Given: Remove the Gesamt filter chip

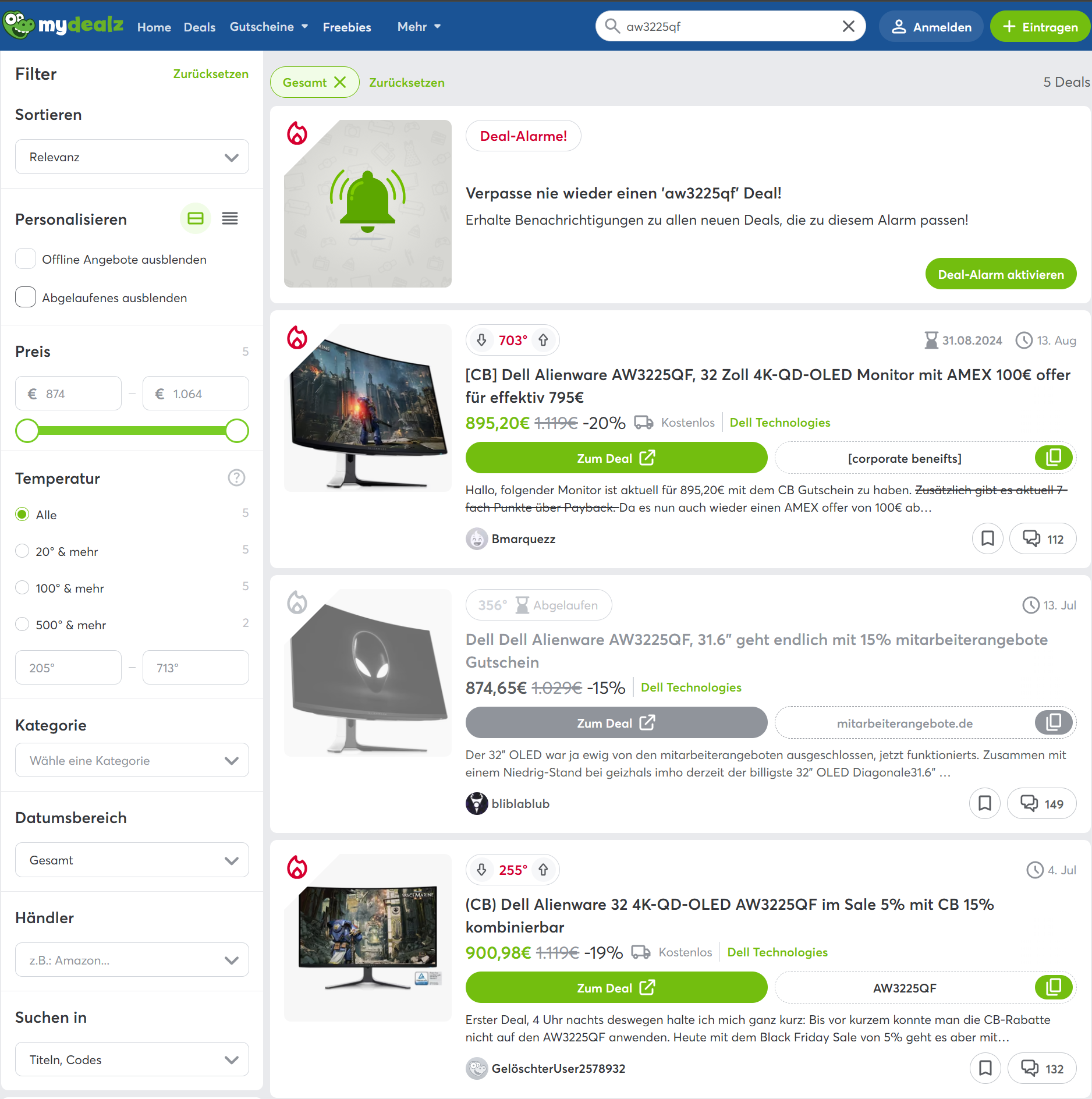Looking at the screenshot, I should (340, 82).
